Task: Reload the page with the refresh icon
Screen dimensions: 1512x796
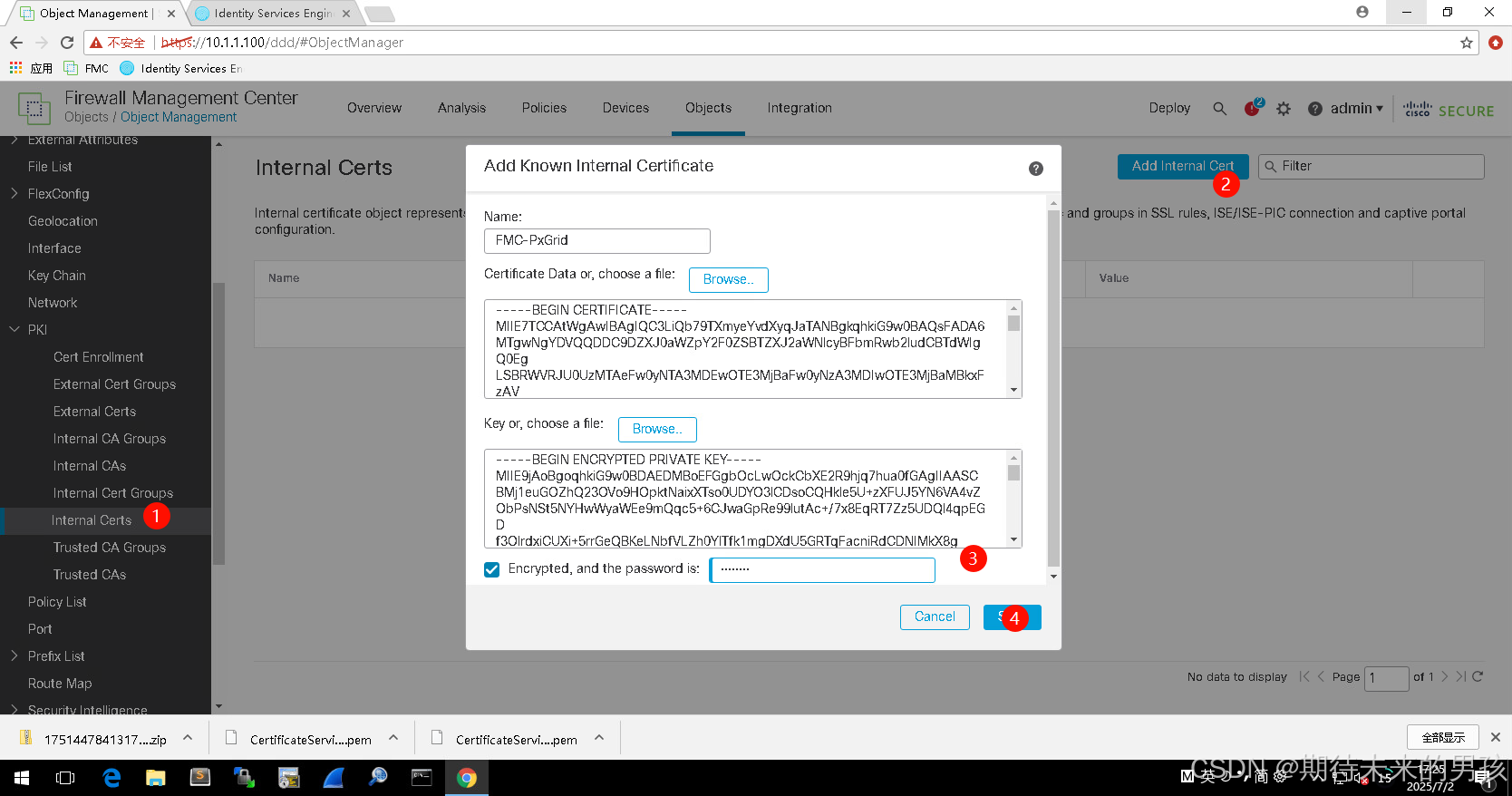Action: click(x=67, y=43)
